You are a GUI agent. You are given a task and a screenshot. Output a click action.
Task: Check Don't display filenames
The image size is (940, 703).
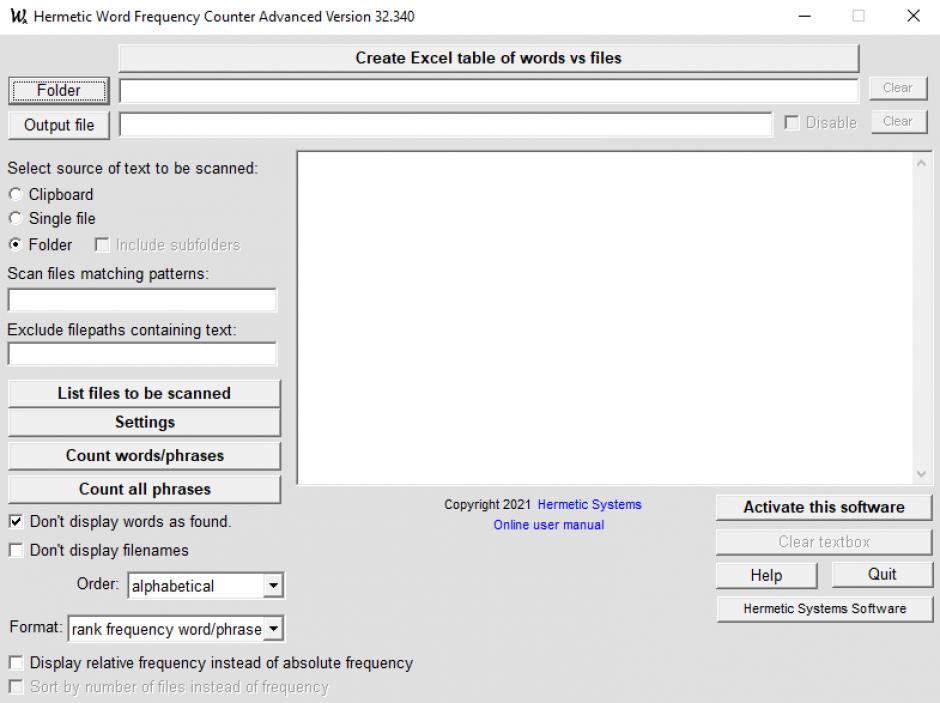(16, 550)
